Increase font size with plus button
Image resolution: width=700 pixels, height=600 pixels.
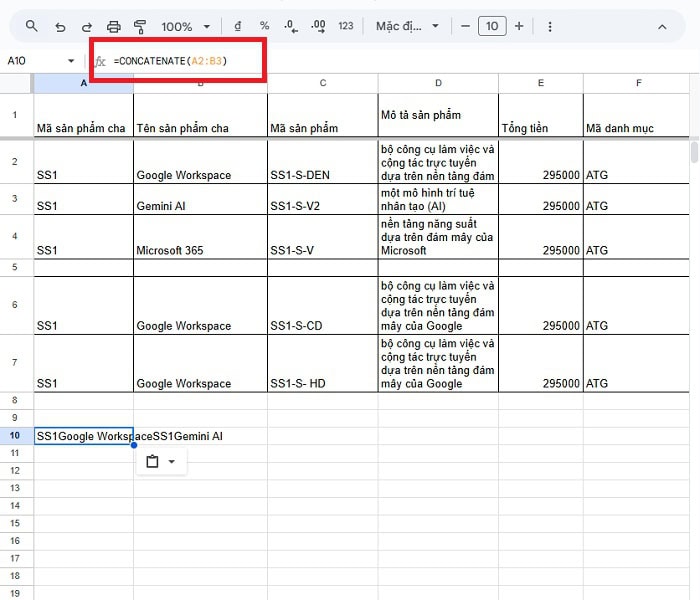coord(519,26)
